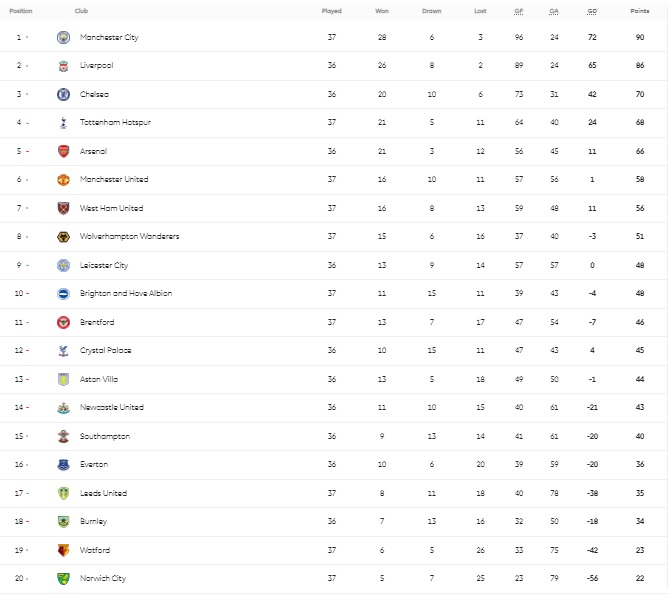Click the Manchester City club badge
Viewport: 670px width, 602px height.
64,37
